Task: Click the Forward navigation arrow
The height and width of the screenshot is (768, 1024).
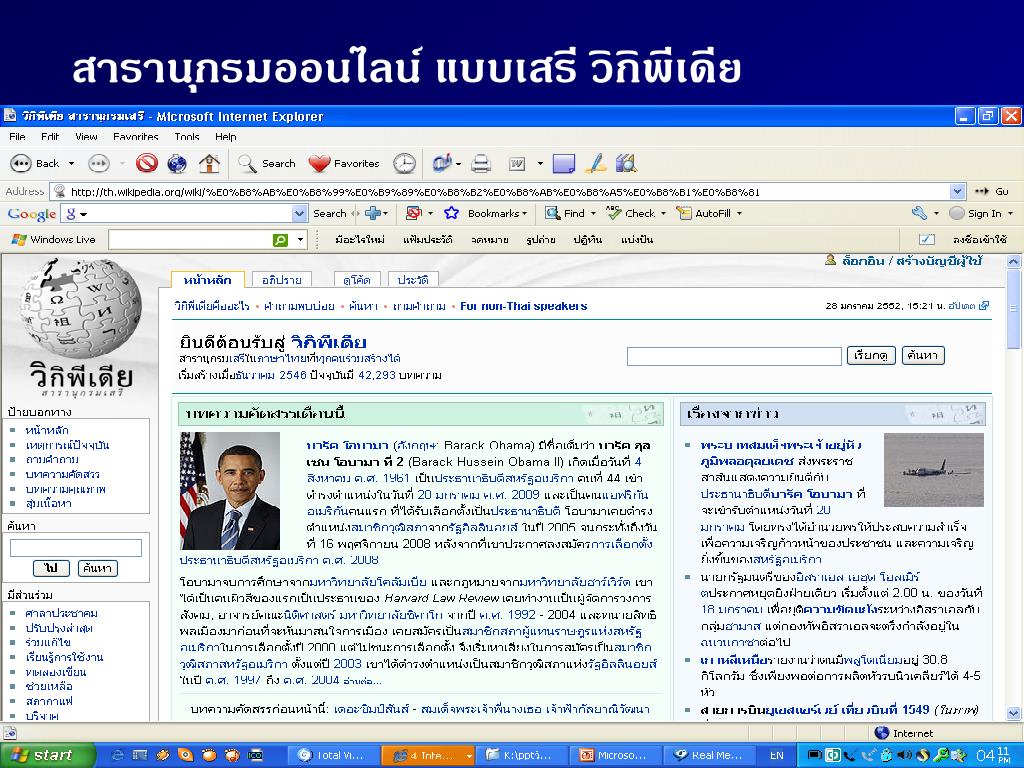Action: 99,163
